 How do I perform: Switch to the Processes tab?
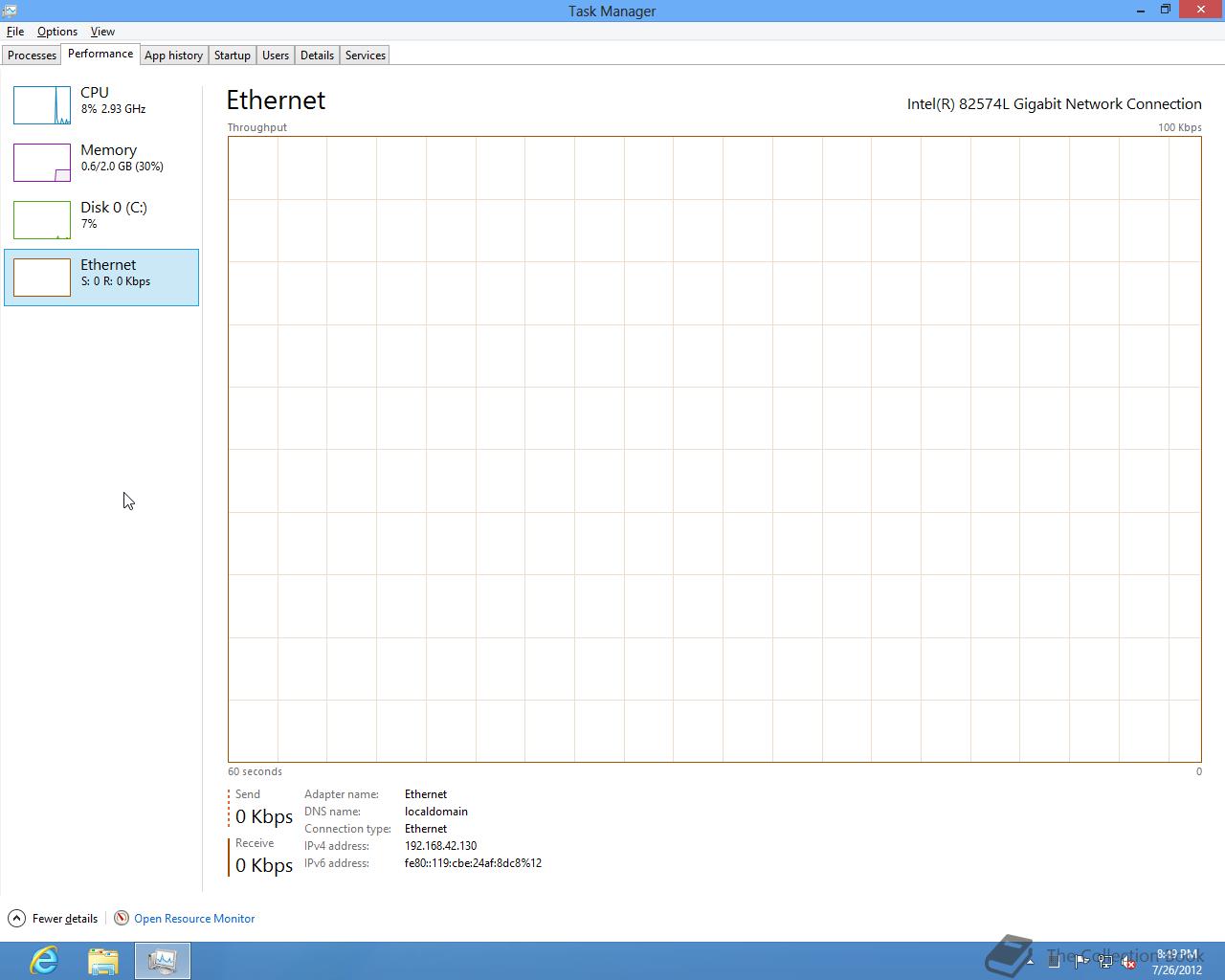33,56
